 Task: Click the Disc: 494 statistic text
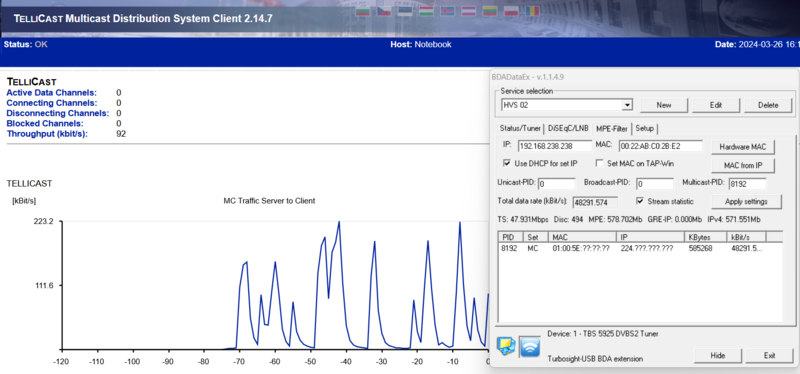[x=568, y=219]
